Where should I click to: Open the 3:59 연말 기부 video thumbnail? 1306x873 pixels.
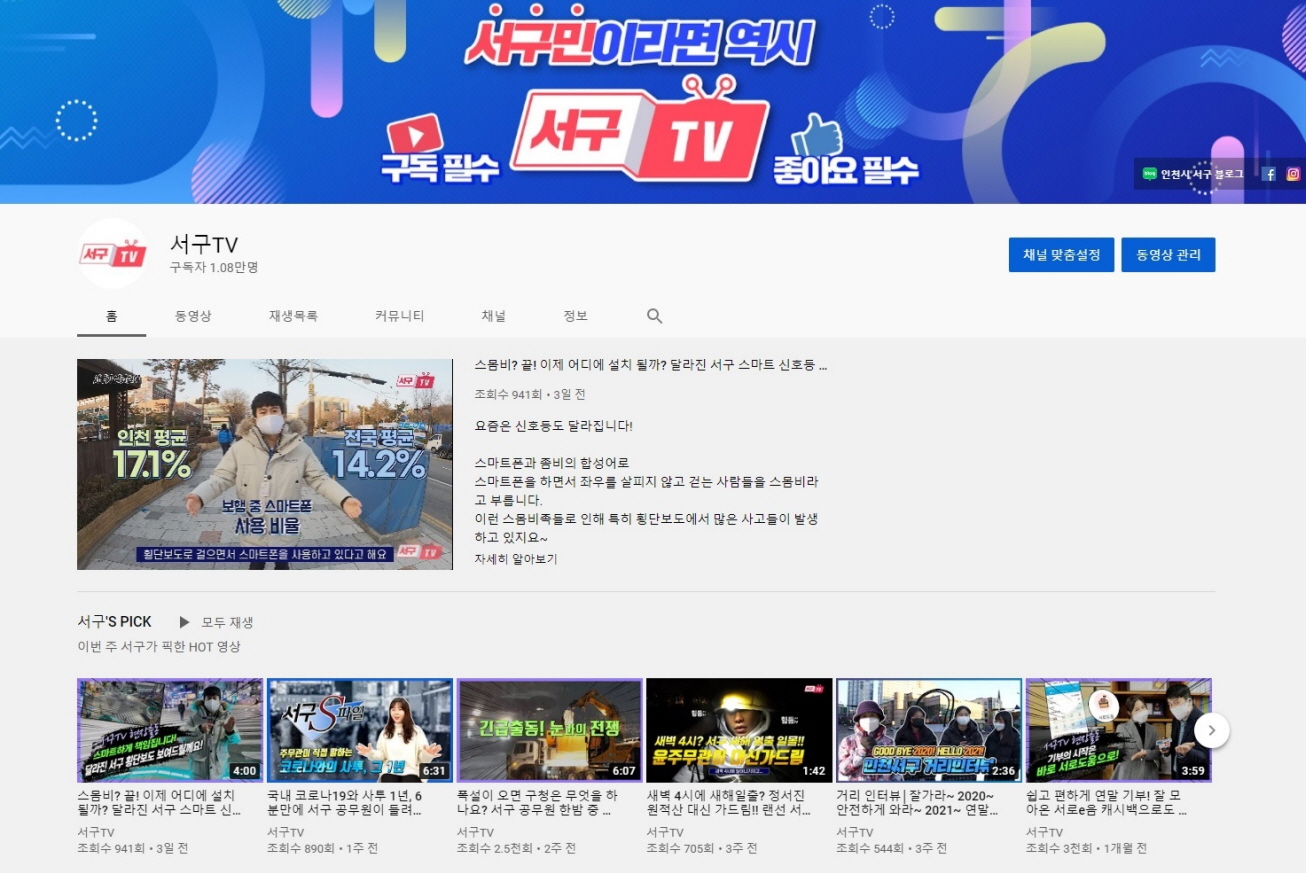click(1118, 730)
